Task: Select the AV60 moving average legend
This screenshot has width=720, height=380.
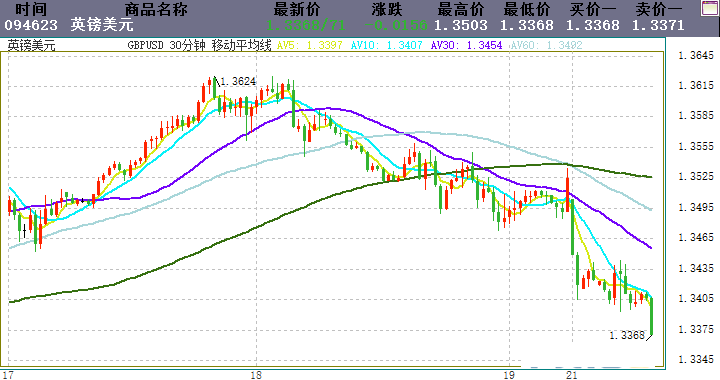Action: (546, 45)
